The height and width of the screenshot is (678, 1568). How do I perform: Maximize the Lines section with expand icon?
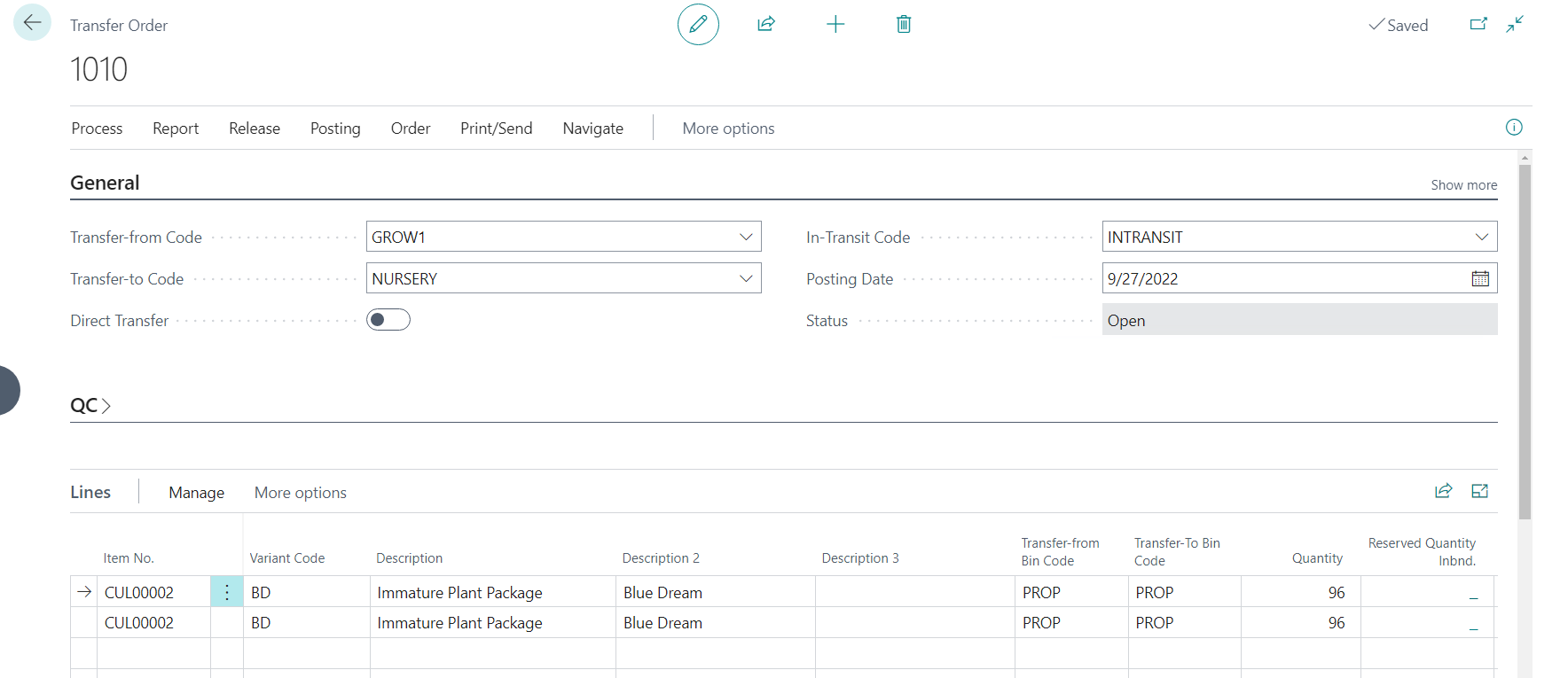[x=1479, y=491]
